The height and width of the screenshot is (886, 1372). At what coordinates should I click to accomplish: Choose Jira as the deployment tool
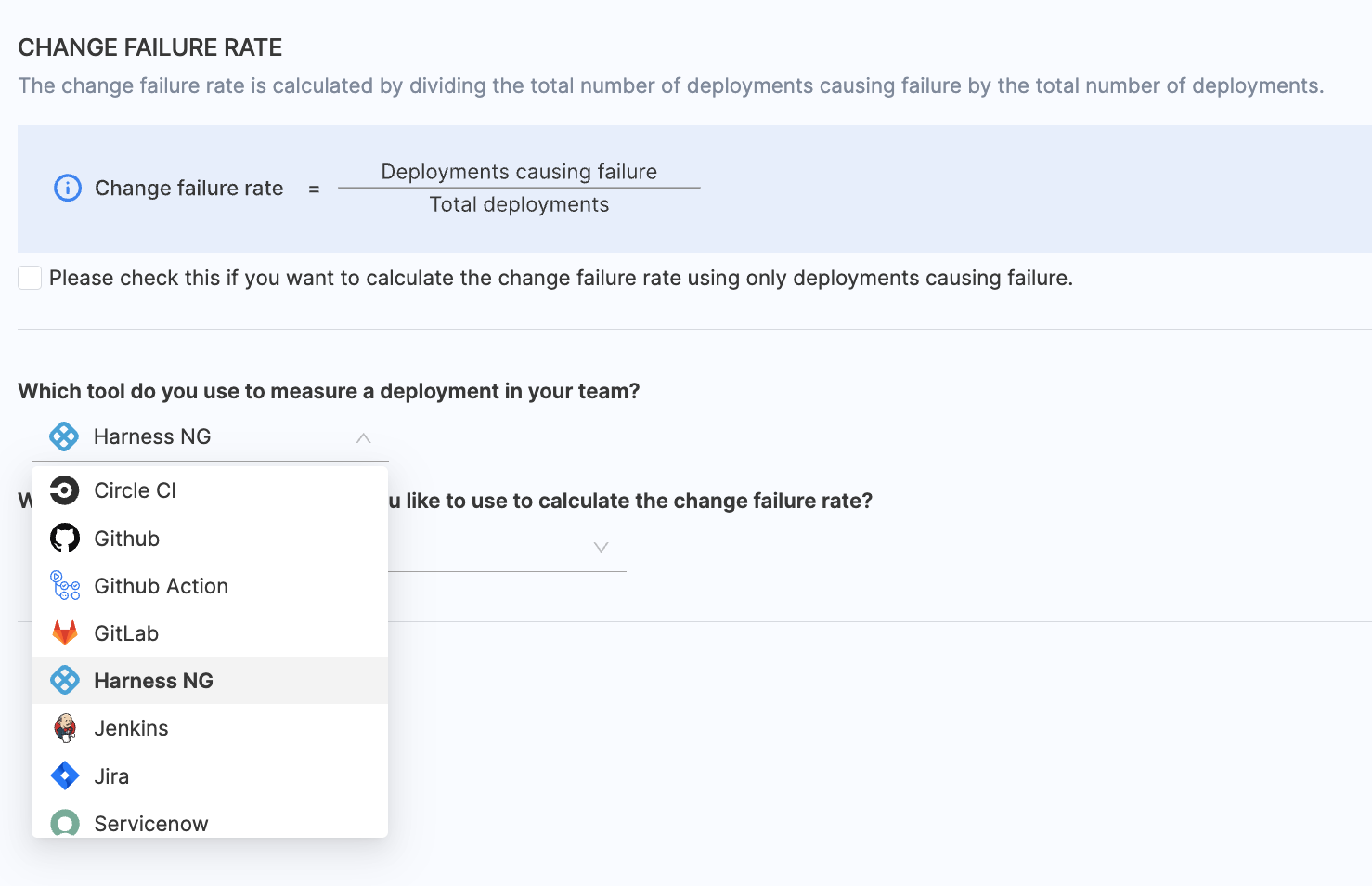pyautogui.click(x=111, y=776)
